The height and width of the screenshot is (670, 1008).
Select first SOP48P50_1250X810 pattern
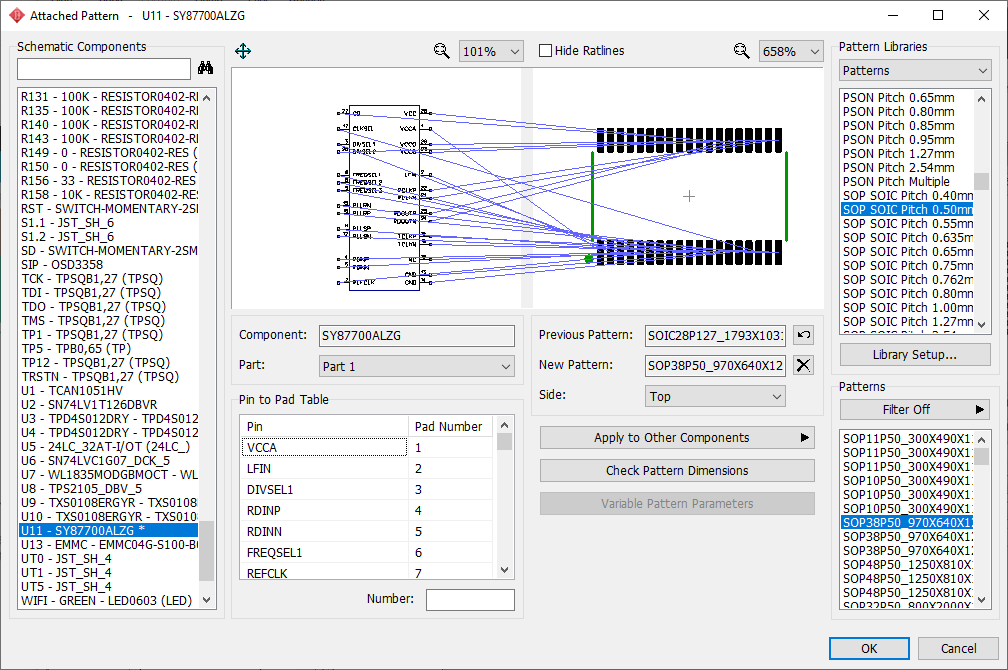pyautogui.click(x=907, y=565)
